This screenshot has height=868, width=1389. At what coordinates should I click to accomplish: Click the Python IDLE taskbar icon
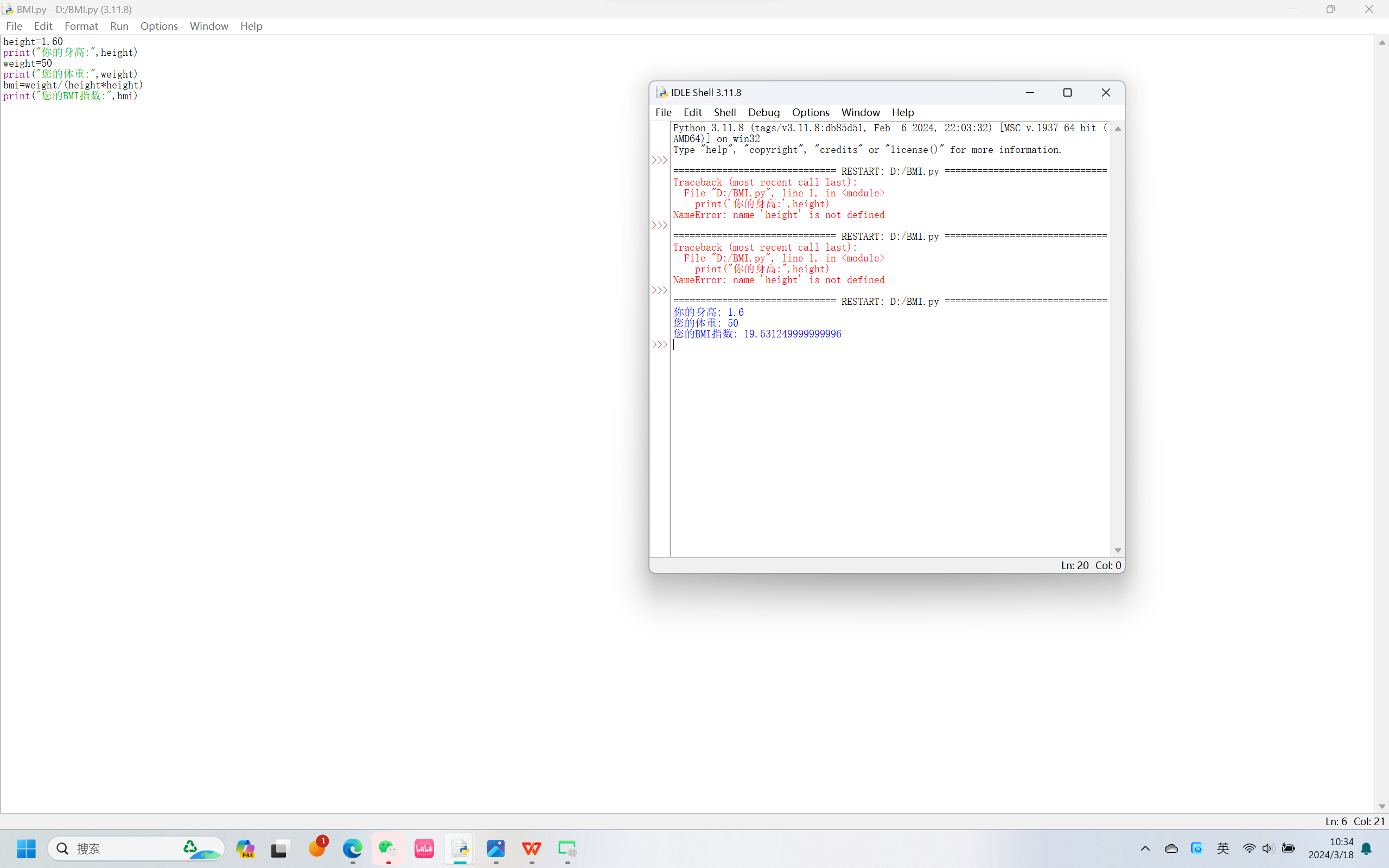coord(460,848)
